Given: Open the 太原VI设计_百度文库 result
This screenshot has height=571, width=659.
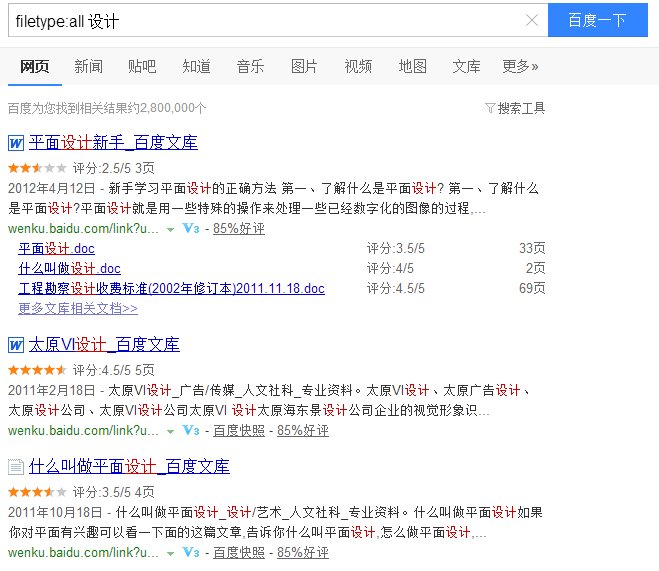Looking at the screenshot, I should pos(104,345).
